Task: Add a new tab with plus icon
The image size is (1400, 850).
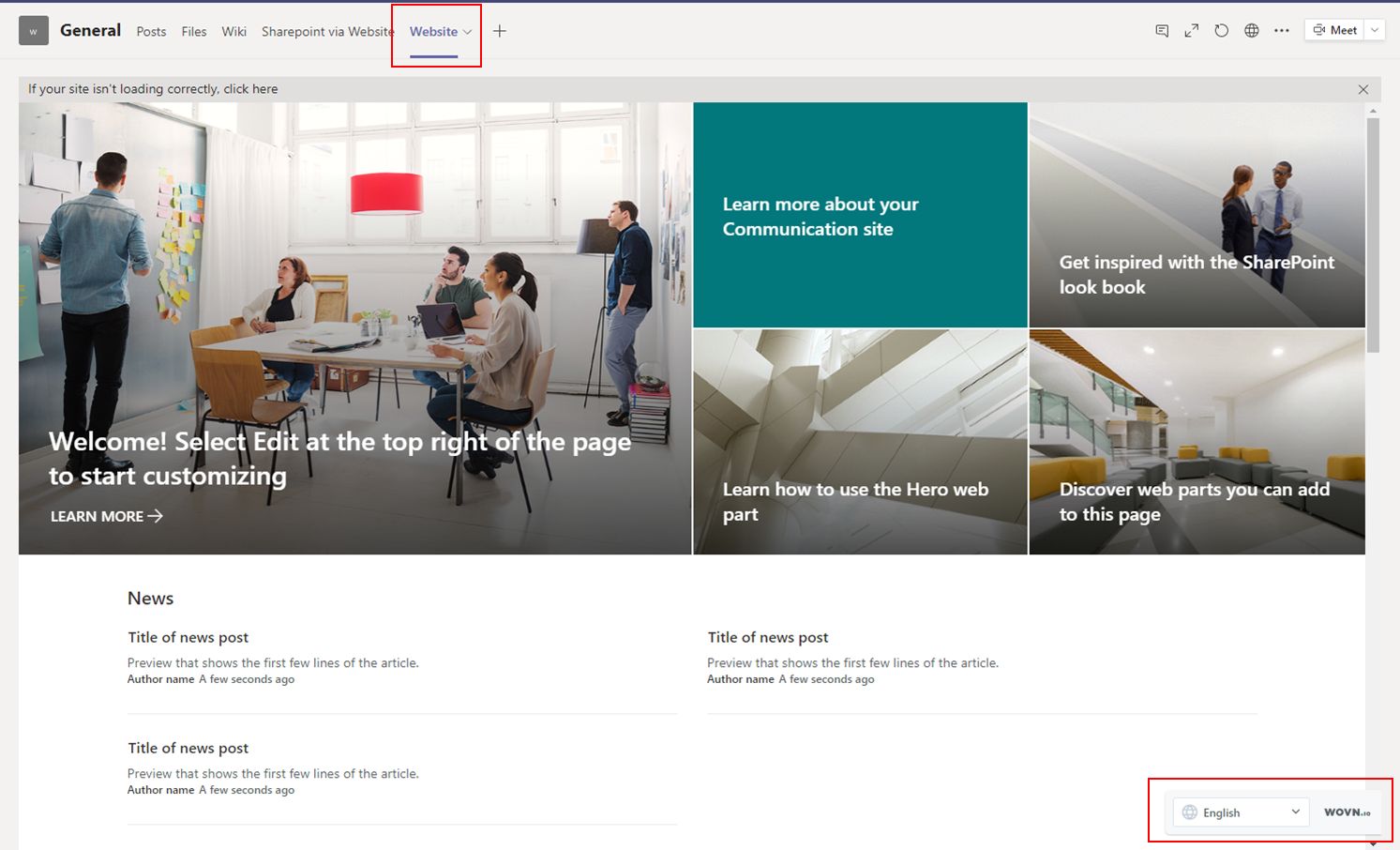Action: pyautogui.click(x=500, y=31)
